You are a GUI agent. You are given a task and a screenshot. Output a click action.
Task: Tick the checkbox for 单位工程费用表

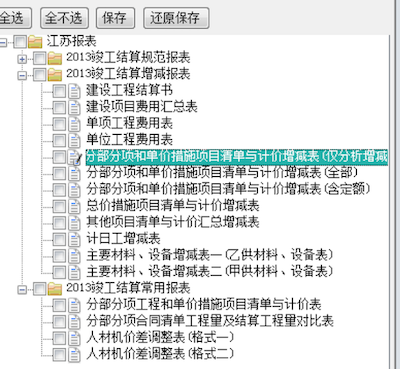pos(59,140)
